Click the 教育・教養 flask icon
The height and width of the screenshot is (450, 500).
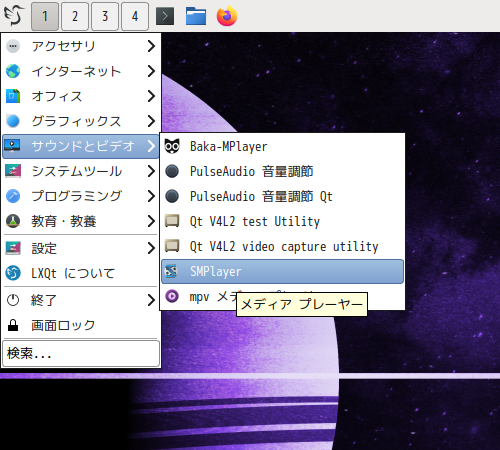tap(13, 221)
